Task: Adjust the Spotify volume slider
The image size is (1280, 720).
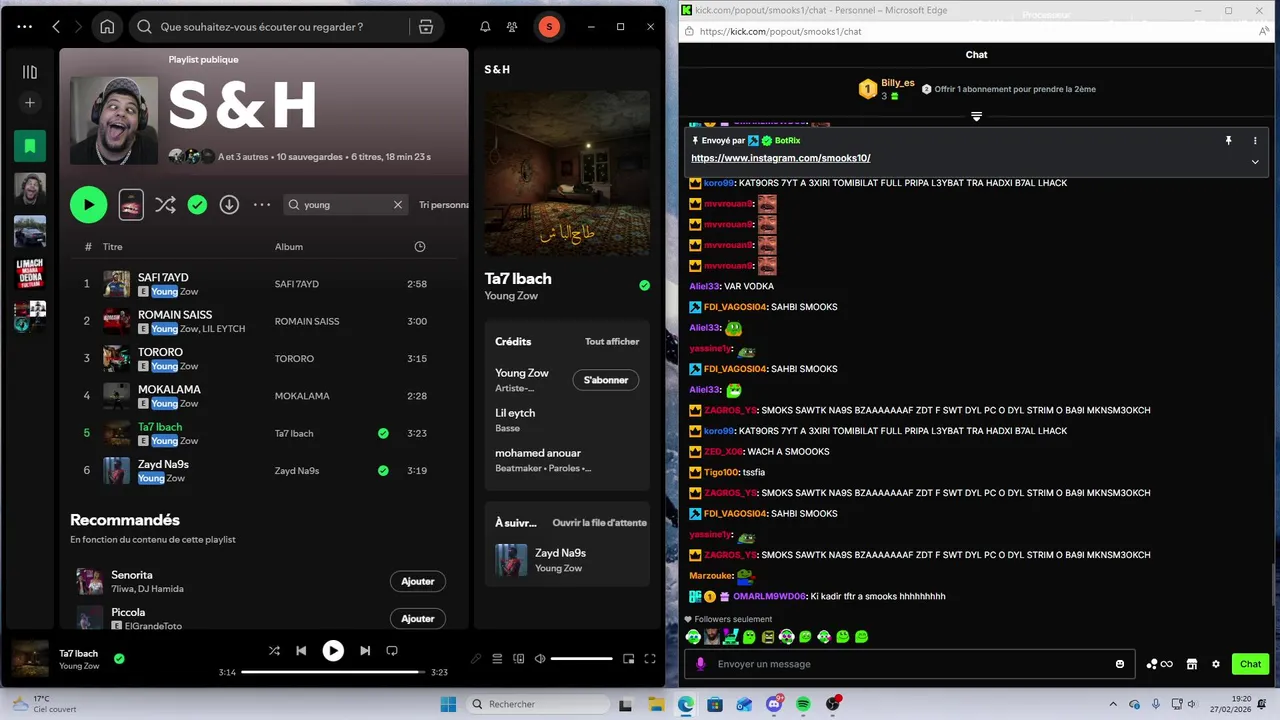Action: [581, 658]
